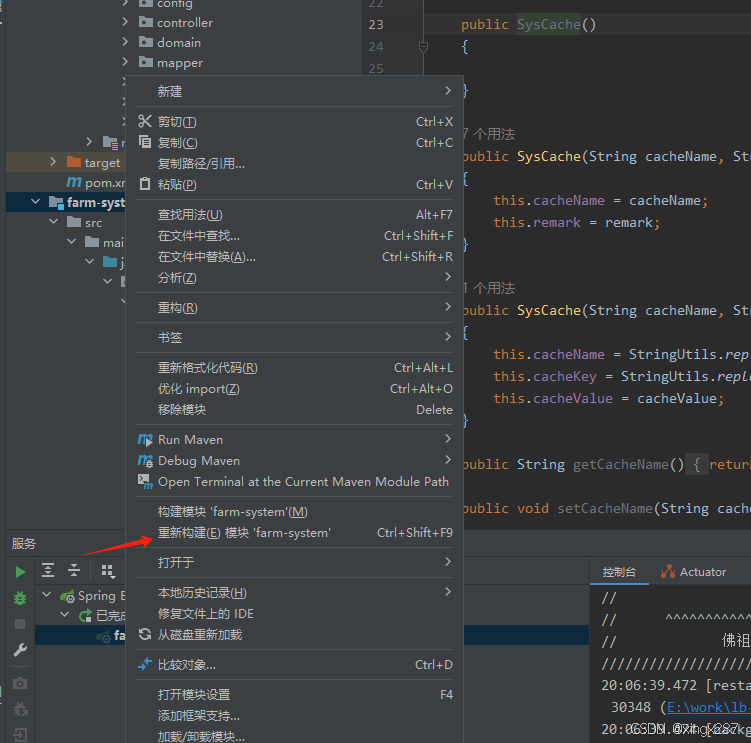Select the pom.xml file in tree
The image size is (751, 743).
click(96, 183)
